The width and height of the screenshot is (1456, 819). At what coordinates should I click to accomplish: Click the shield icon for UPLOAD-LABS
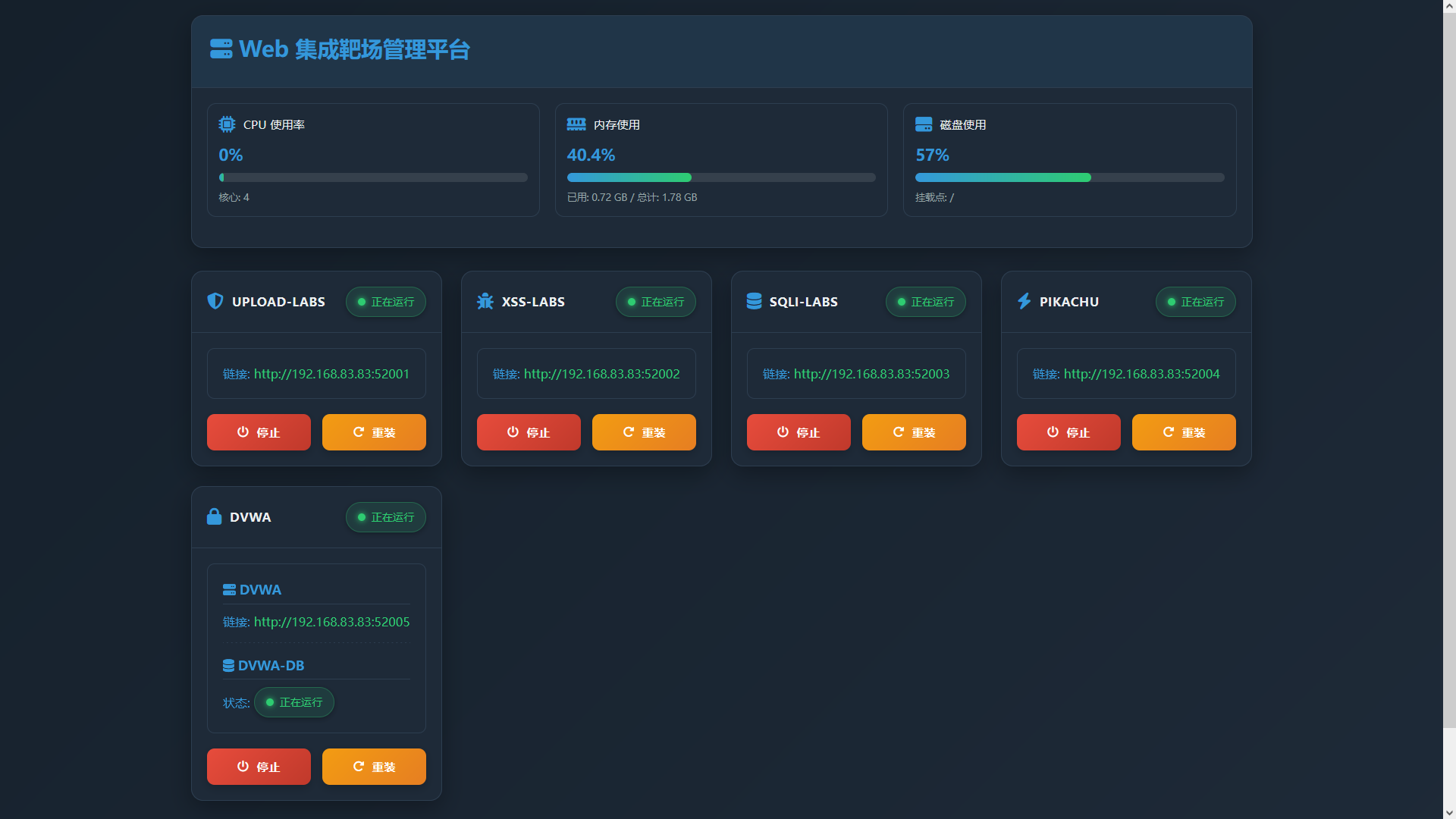point(215,301)
